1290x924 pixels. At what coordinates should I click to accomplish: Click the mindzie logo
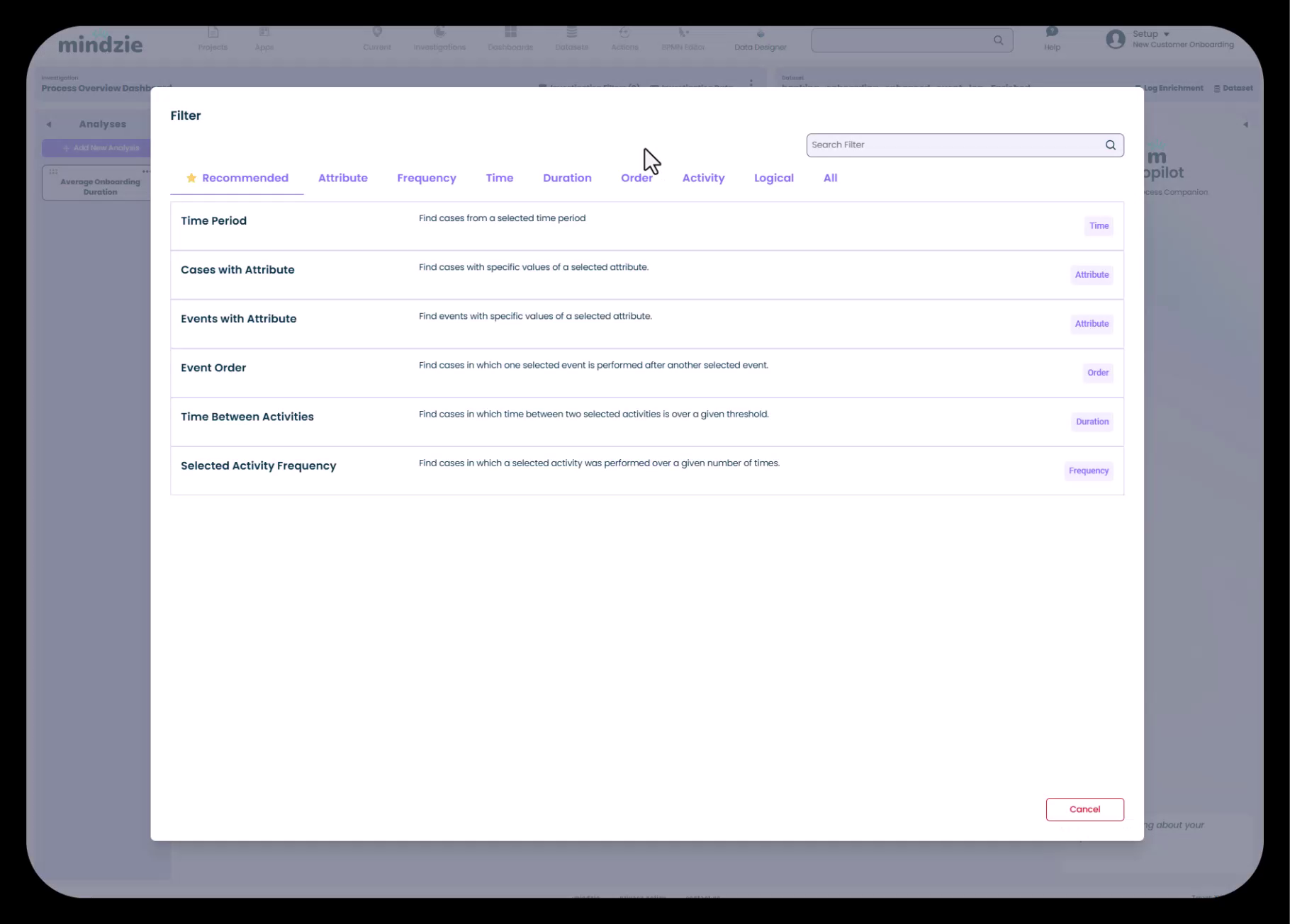[x=100, y=44]
